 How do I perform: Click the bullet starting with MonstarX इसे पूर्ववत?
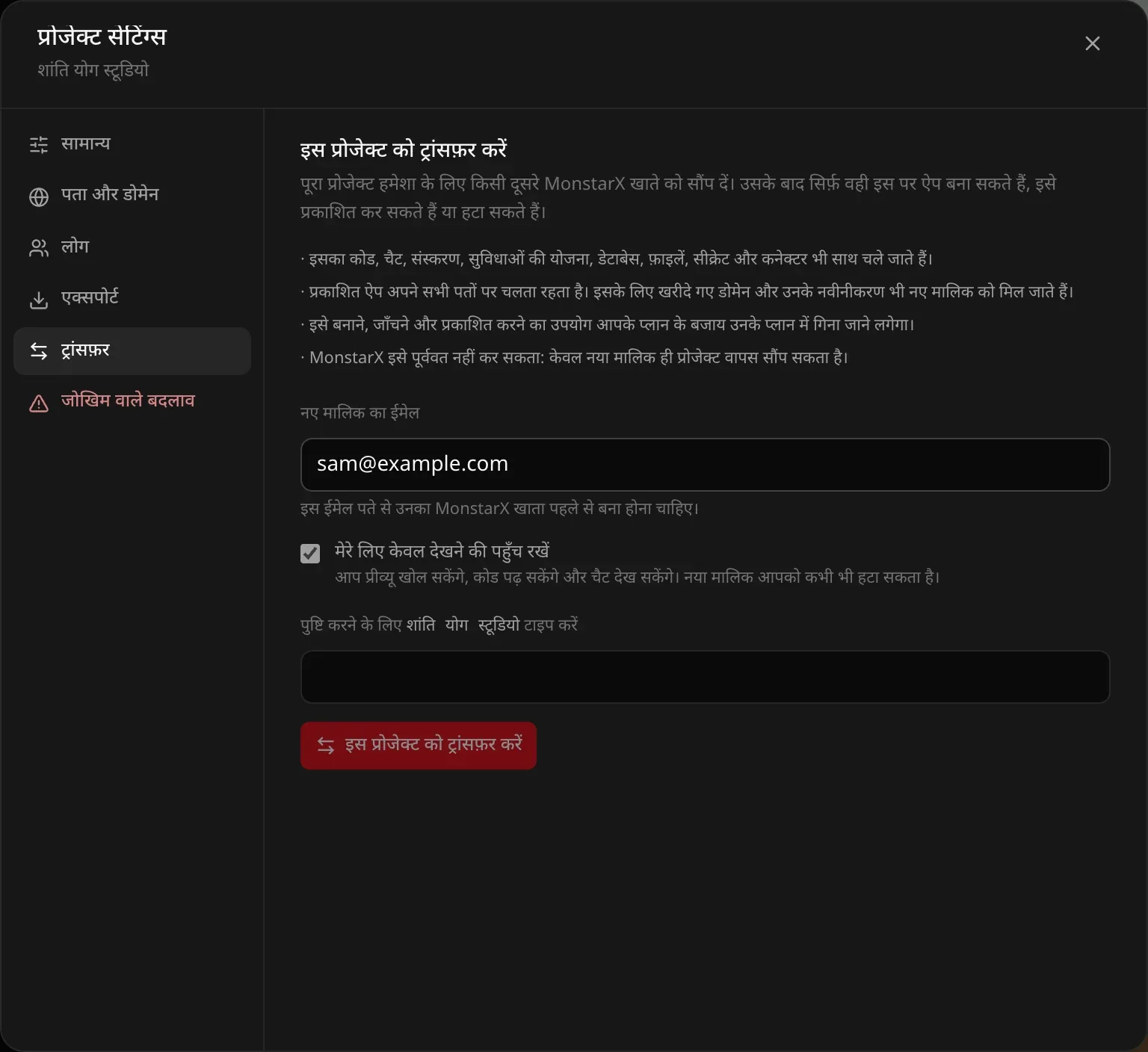575,357
